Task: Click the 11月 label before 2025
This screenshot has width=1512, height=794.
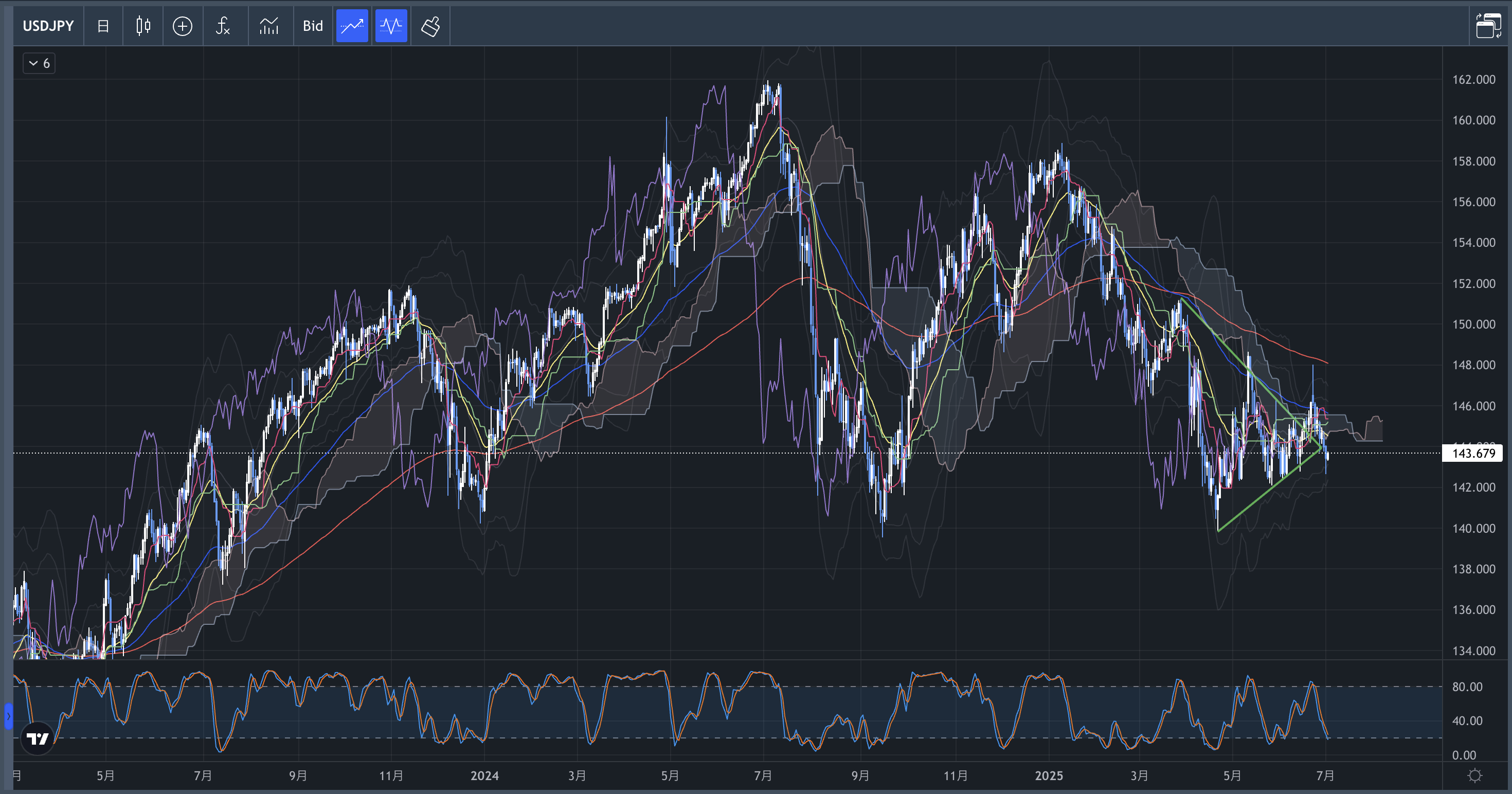Action: click(x=956, y=776)
